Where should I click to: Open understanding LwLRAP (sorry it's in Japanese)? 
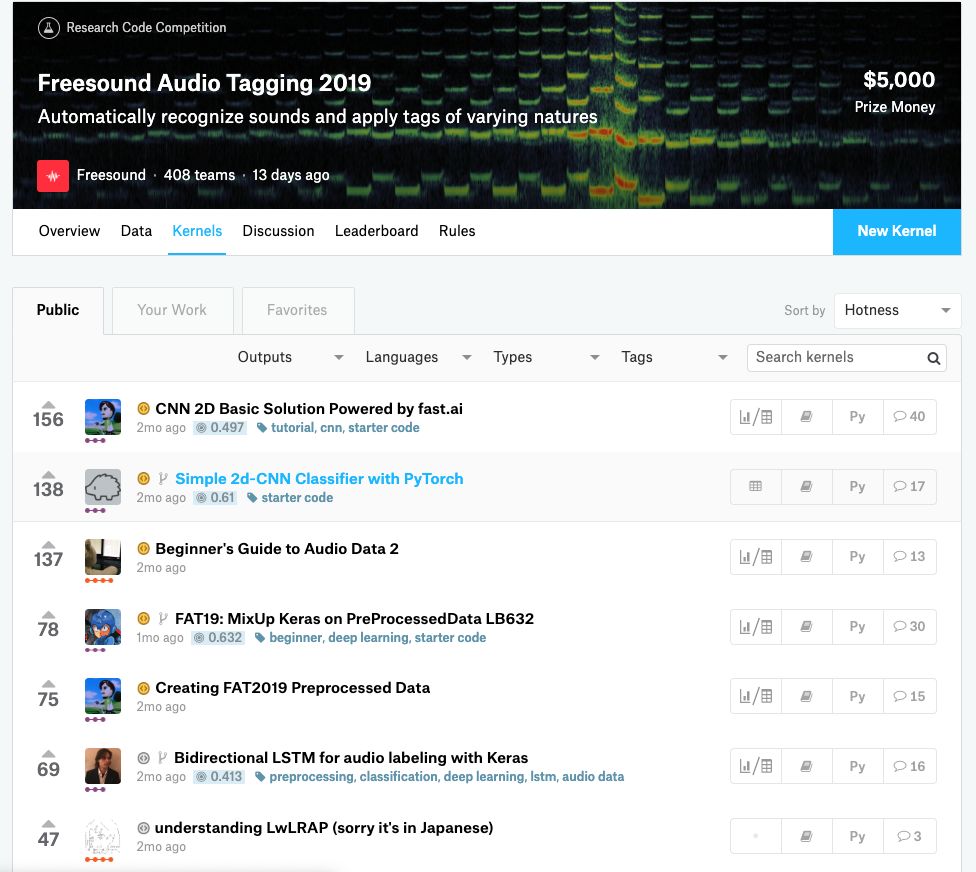click(x=324, y=828)
